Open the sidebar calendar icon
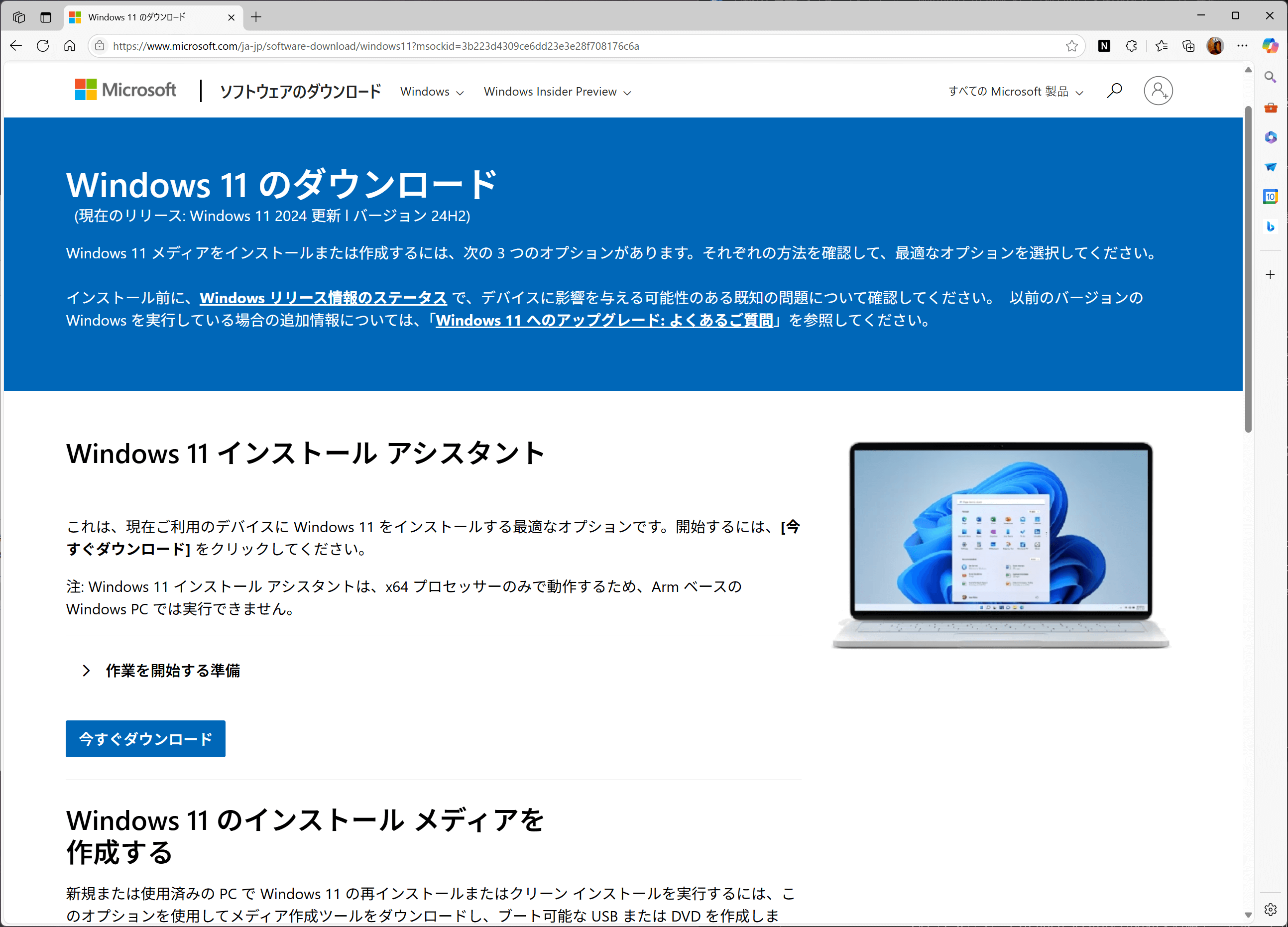Screen dimensions: 1288x927 (1271, 197)
